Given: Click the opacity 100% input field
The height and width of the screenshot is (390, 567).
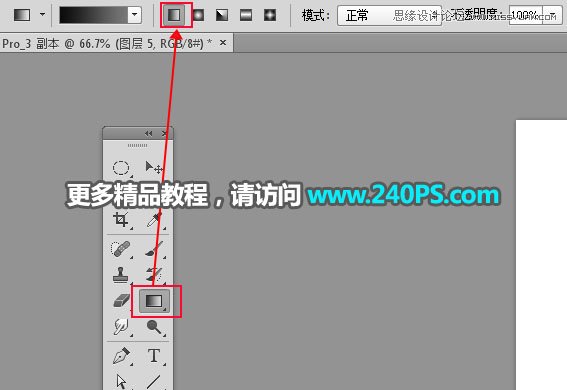Looking at the screenshot, I should tap(525, 15).
